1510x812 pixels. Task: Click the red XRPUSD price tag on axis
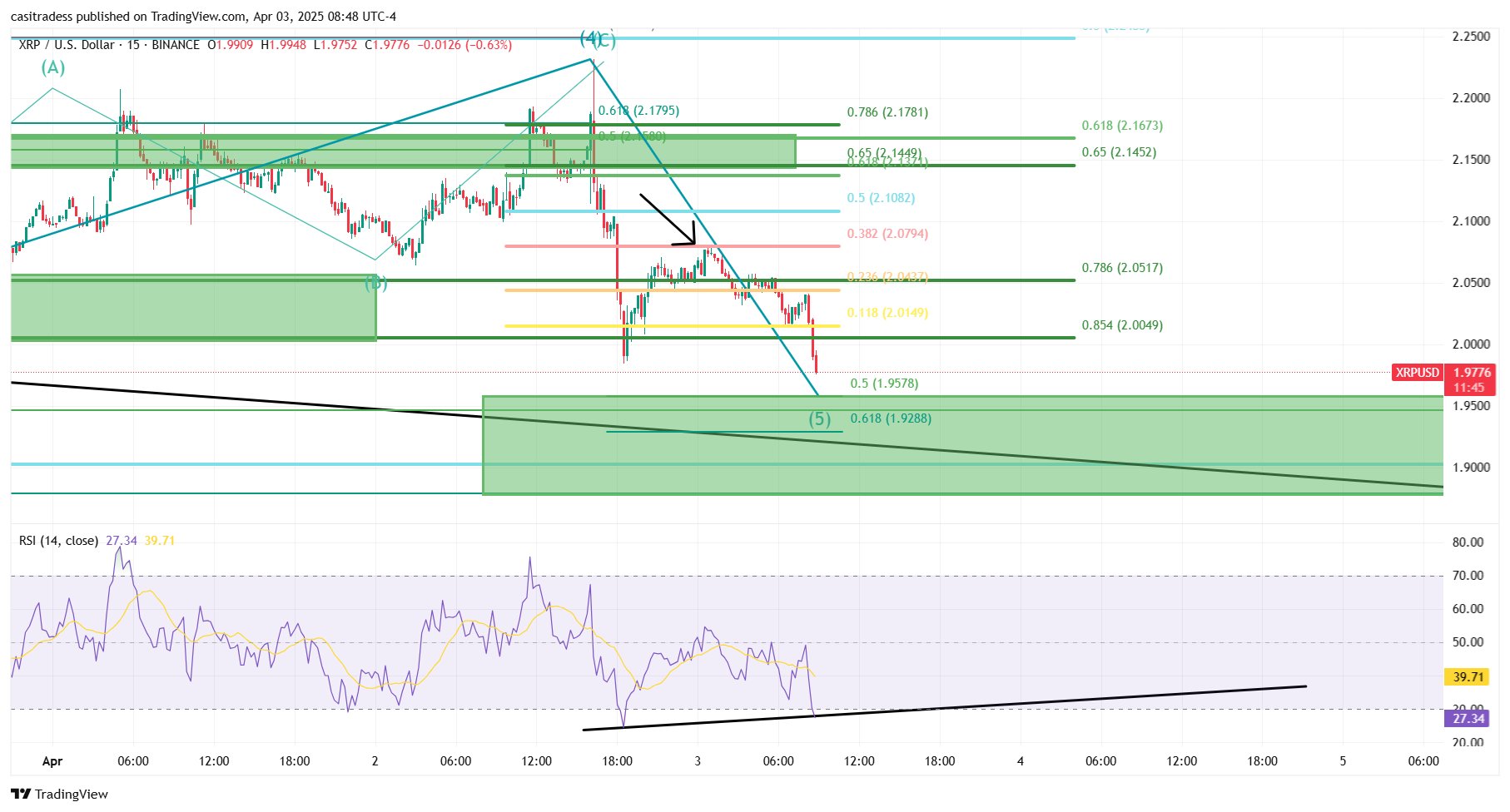coord(1416,374)
